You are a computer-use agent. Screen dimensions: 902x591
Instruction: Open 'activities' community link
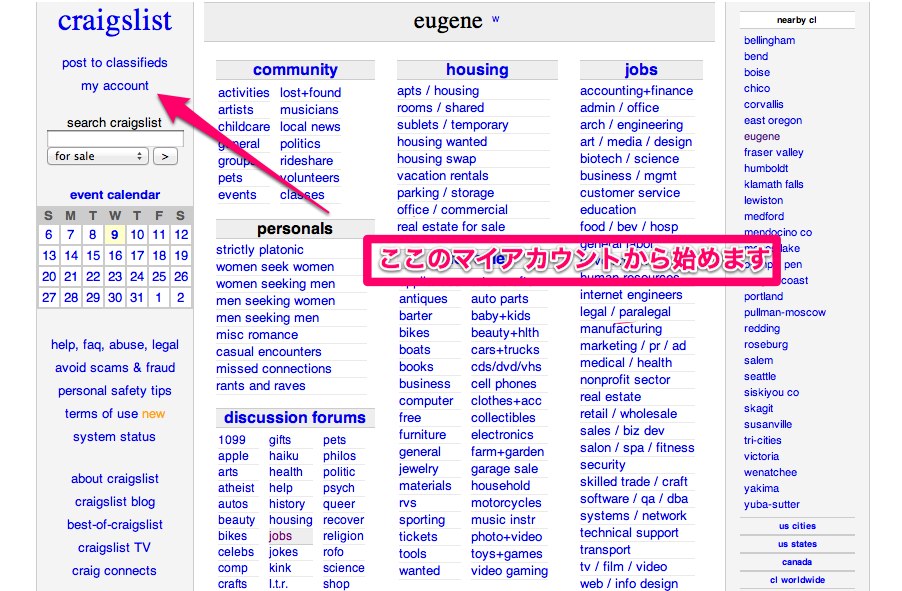[243, 93]
